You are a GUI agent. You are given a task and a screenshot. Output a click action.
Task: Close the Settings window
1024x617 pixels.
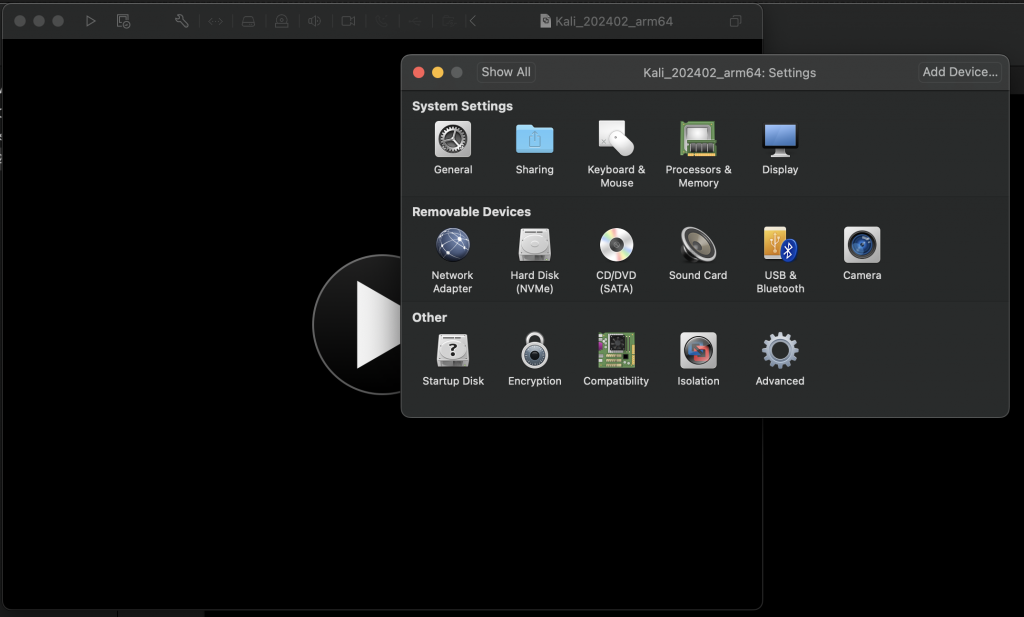(419, 72)
